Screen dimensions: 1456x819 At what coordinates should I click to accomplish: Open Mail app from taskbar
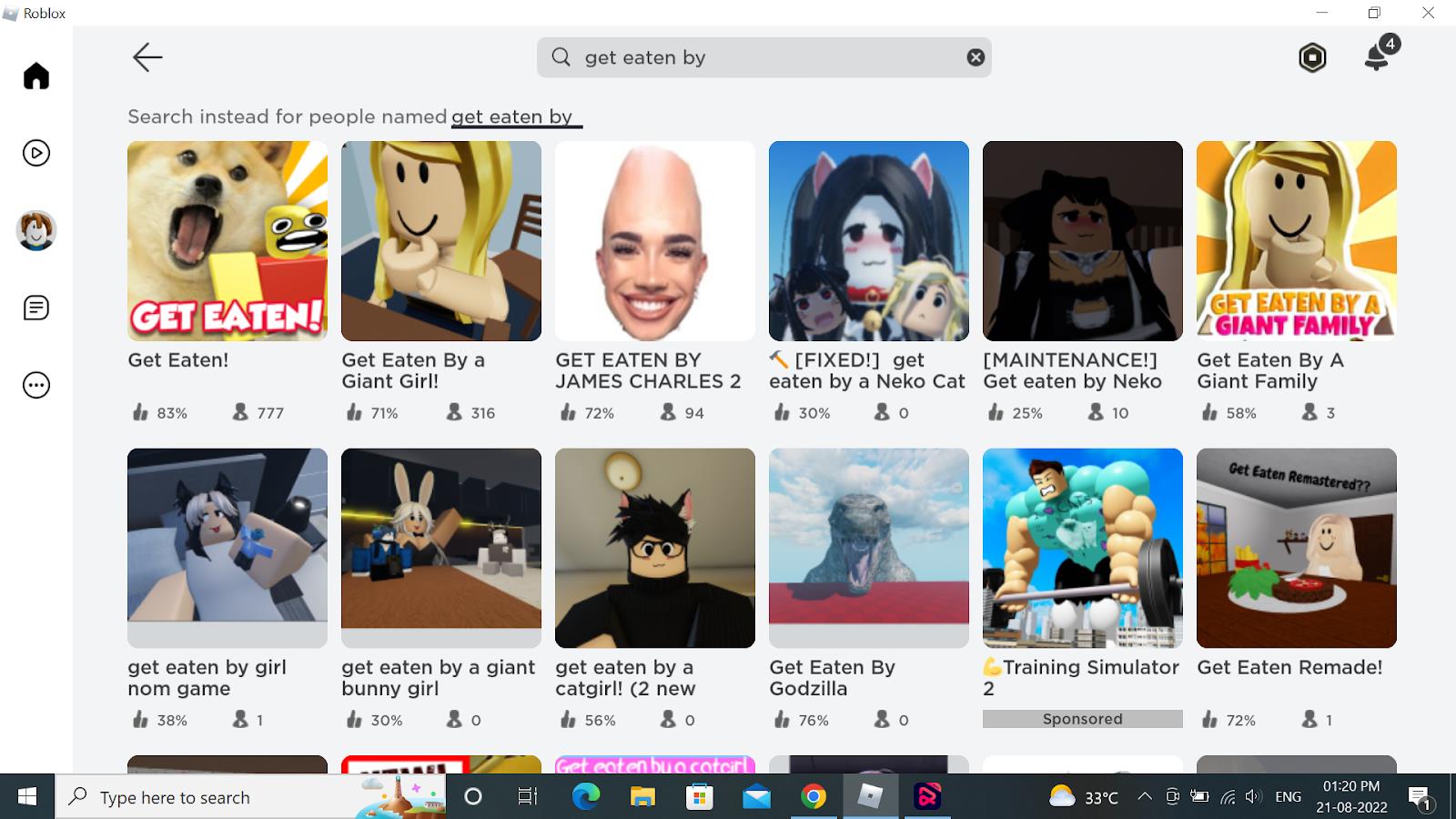756,797
